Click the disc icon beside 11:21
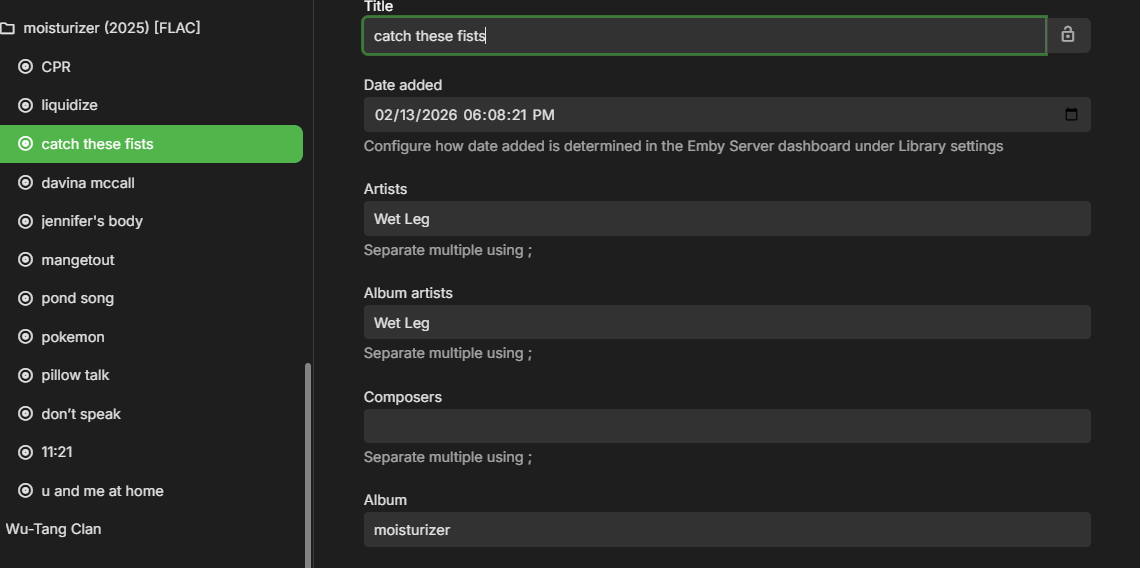This screenshot has height=568, width=1140. 26,452
